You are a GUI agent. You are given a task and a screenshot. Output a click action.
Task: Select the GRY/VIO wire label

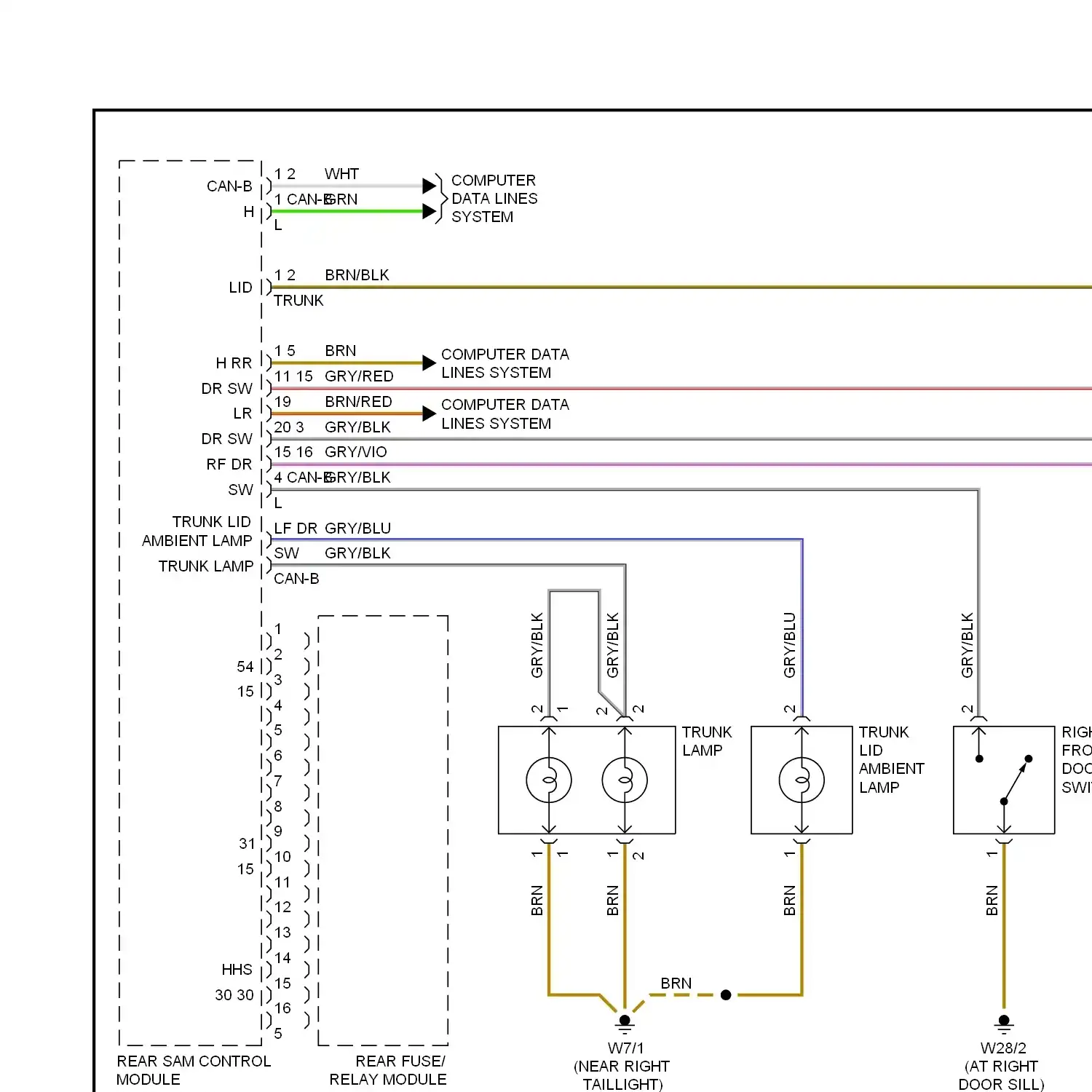coord(356,452)
